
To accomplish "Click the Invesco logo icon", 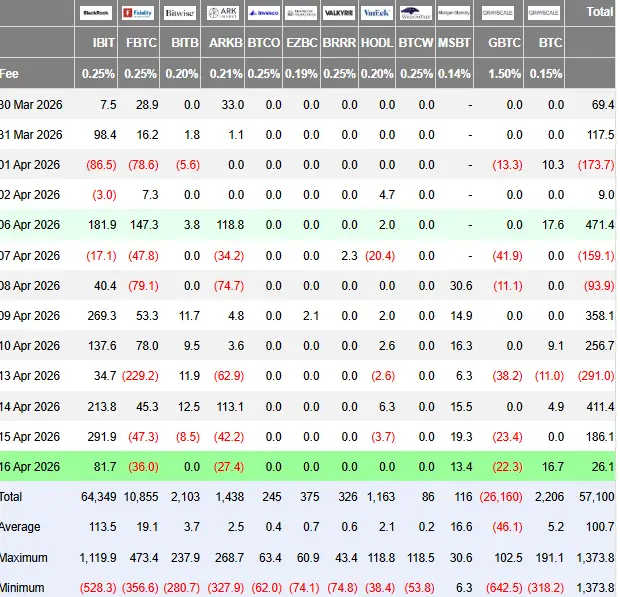I will click(x=264, y=13).
